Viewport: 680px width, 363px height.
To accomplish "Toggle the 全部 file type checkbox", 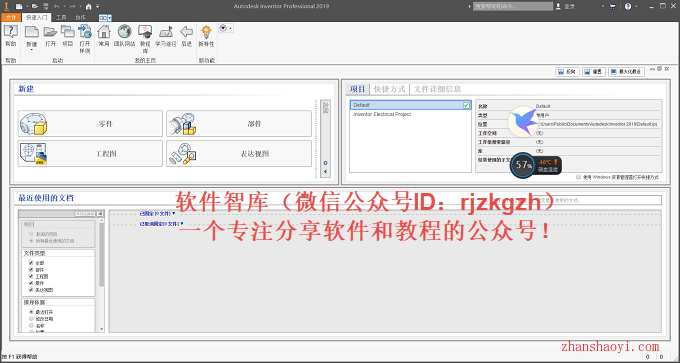I will [31, 263].
